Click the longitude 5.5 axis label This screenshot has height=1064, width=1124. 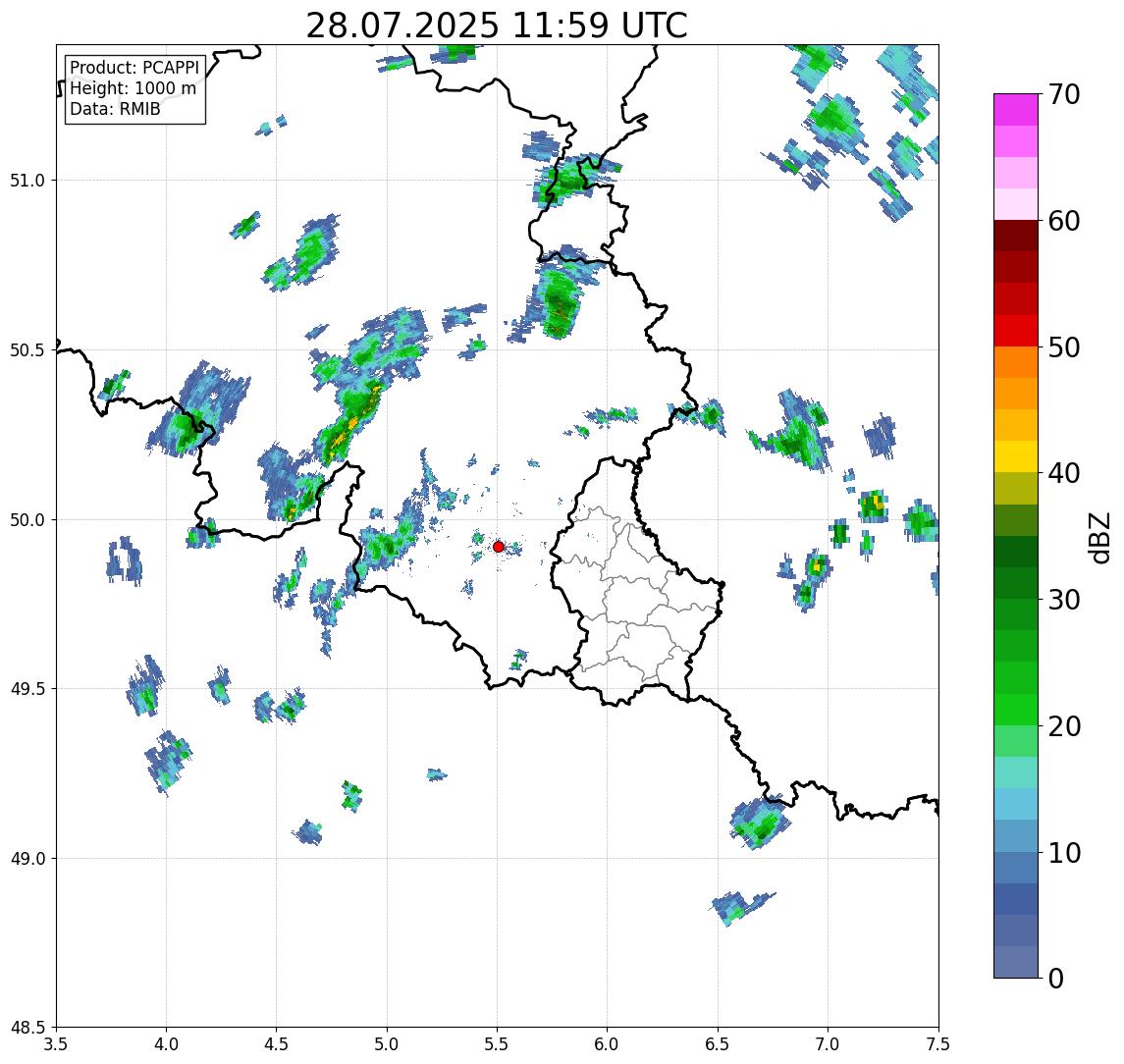click(x=498, y=1043)
